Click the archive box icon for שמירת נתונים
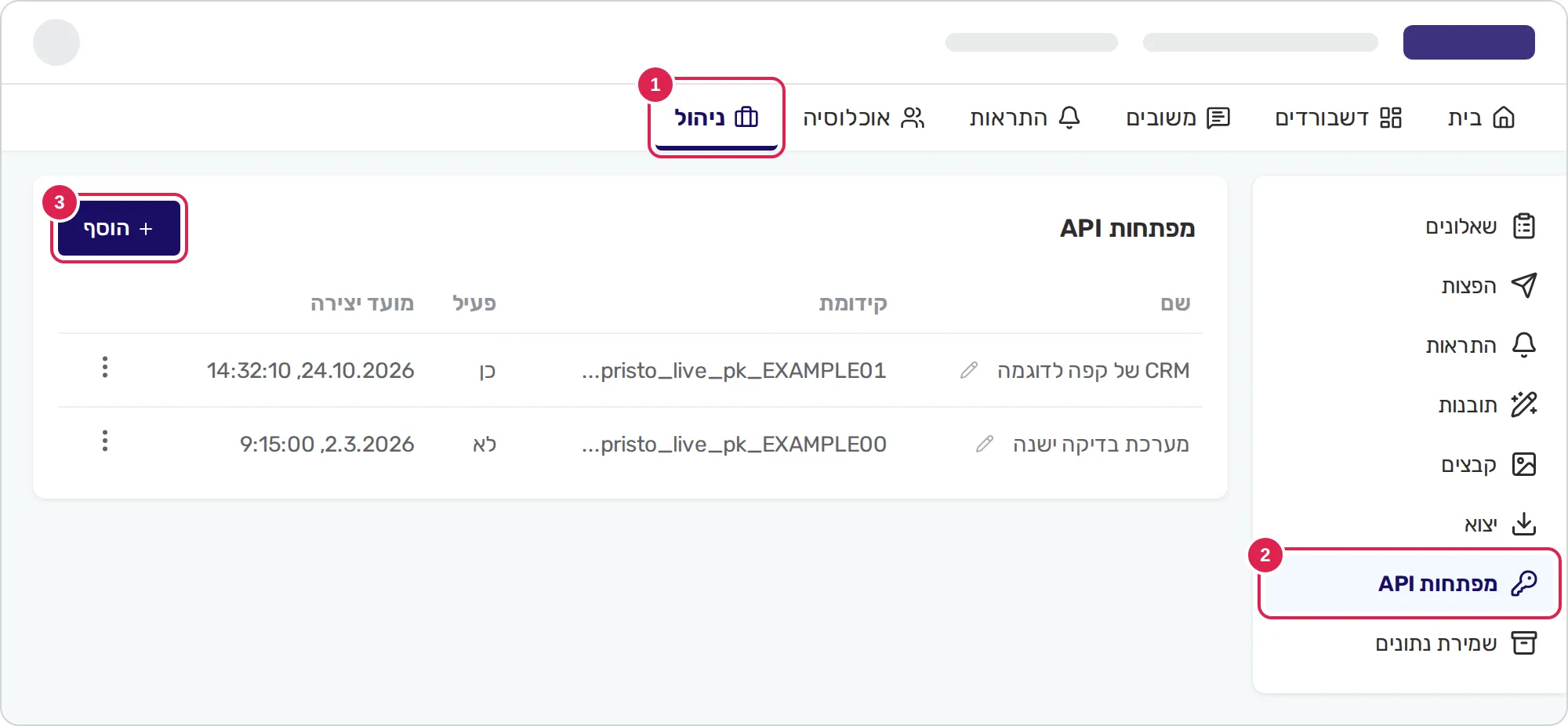The image size is (1568, 726). click(x=1524, y=643)
